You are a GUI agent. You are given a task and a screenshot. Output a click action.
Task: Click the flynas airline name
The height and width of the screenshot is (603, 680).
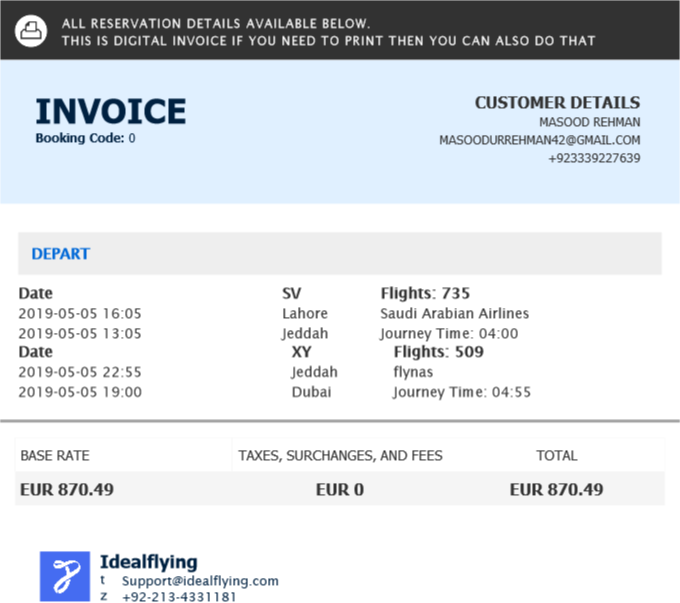pyautogui.click(x=413, y=372)
